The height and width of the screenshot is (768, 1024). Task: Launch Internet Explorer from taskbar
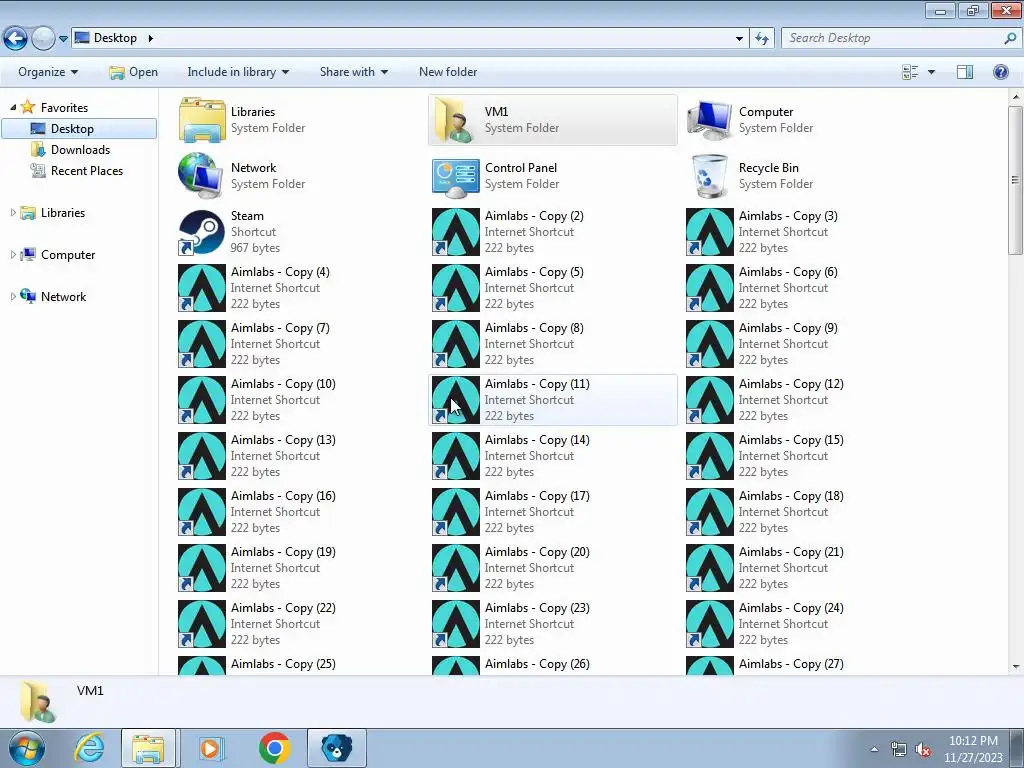tap(89, 748)
